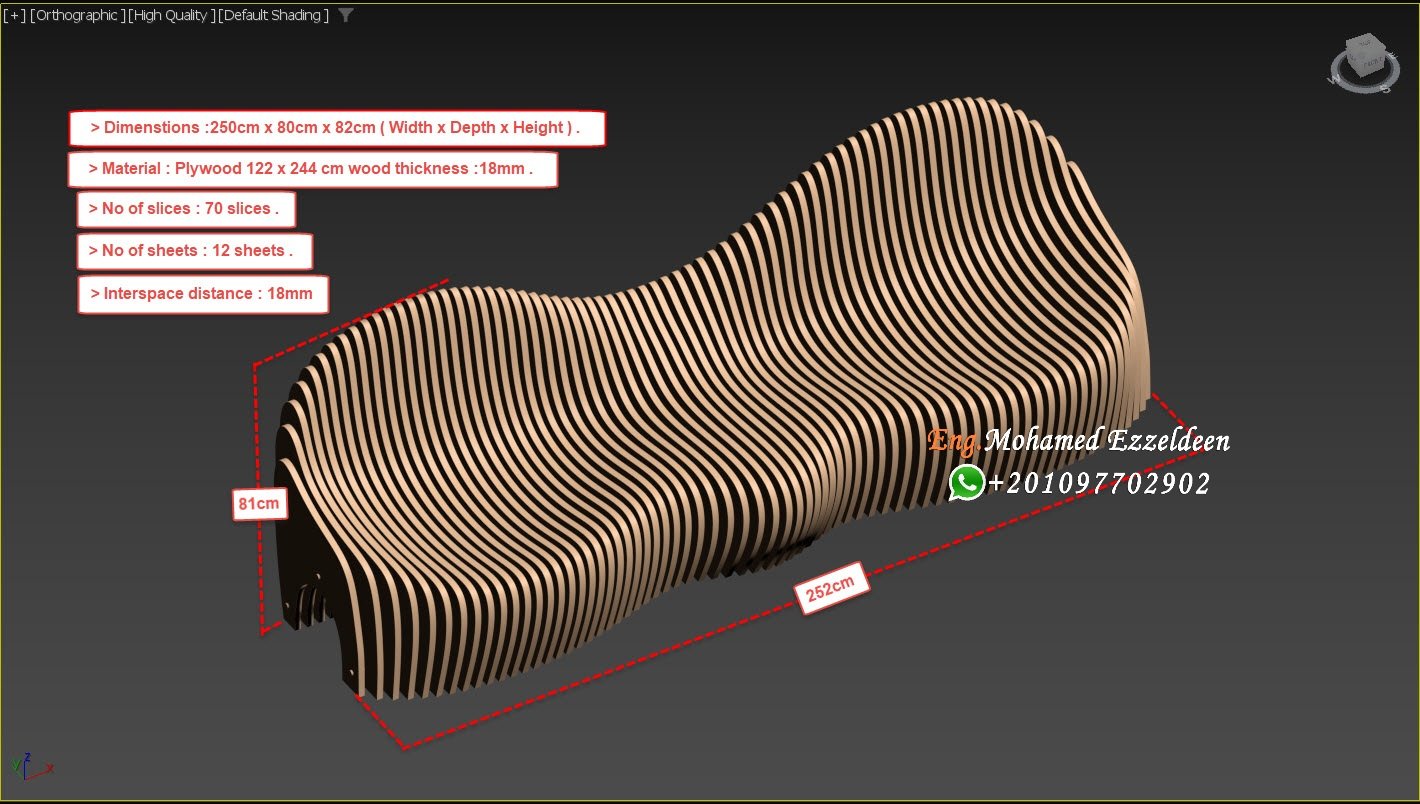Open the Orthographic point-of-view viewport menu
The height and width of the screenshot is (804, 1420).
point(78,15)
